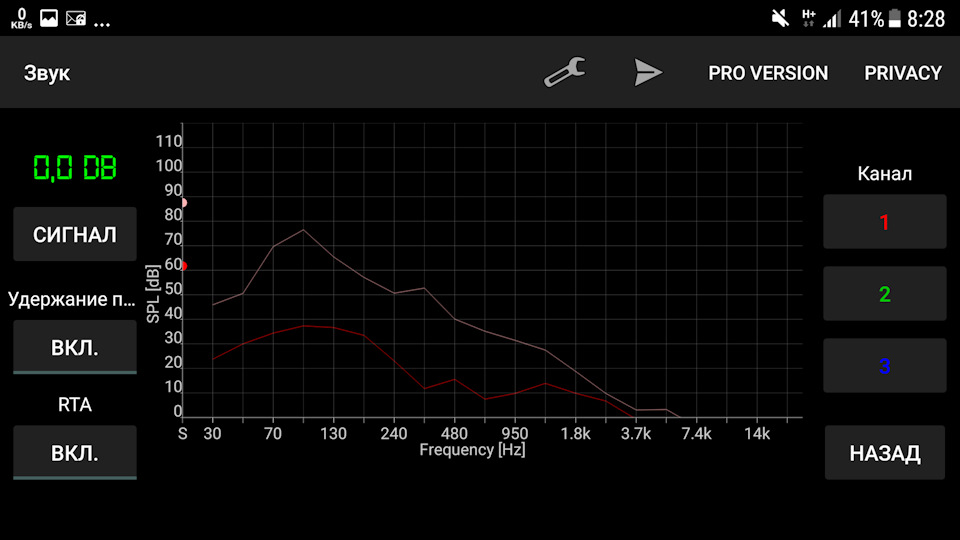This screenshot has height=540, width=960.
Task: Select channel 1 in red
Action: [x=885, y=222]
